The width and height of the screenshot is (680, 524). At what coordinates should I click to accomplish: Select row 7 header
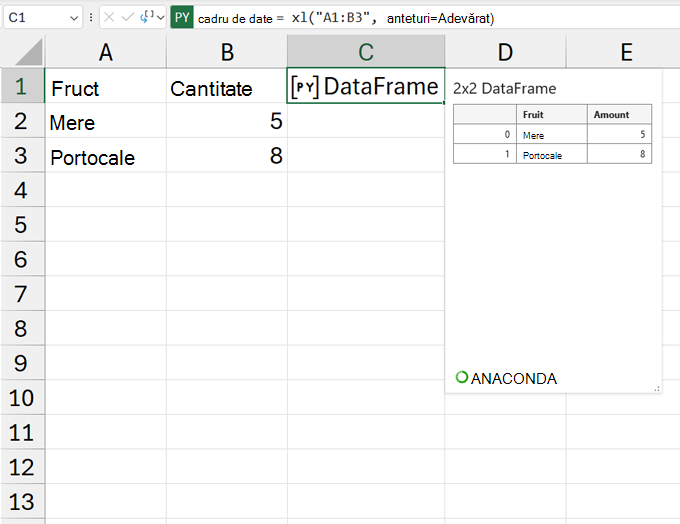point(23,294)
